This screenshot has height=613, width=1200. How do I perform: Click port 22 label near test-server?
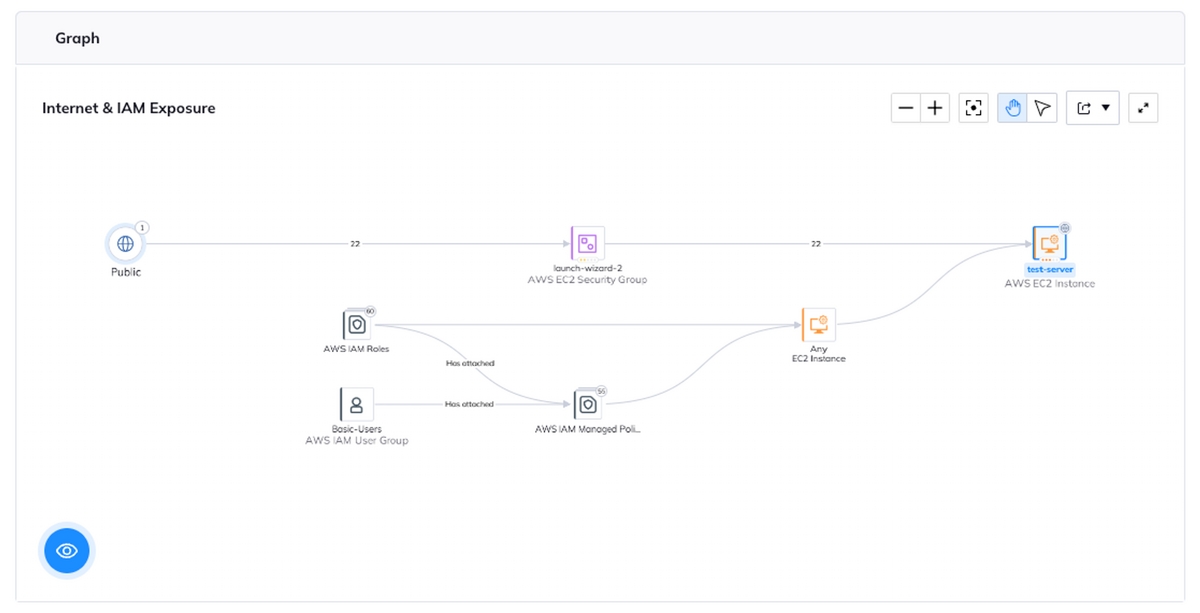816,243
